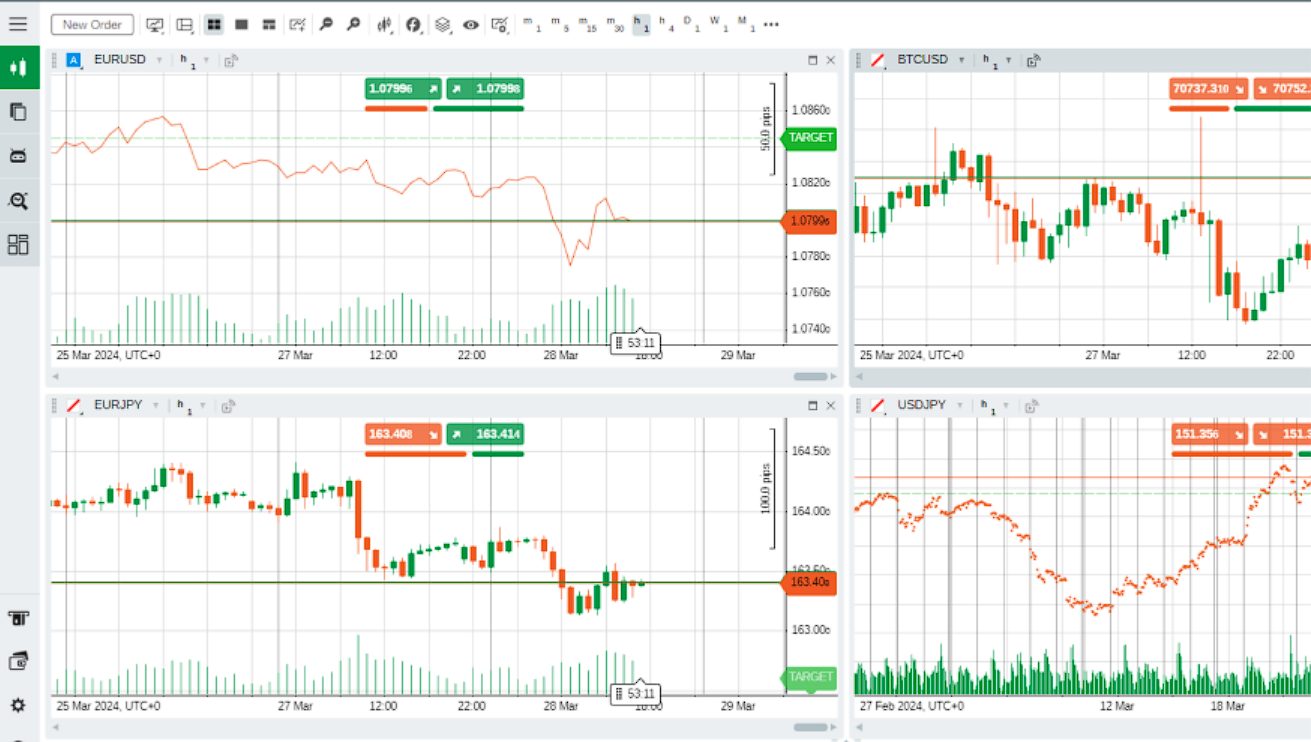Select the m1 timeframe
The image size is (1311, 742).
tap(532, 24)
